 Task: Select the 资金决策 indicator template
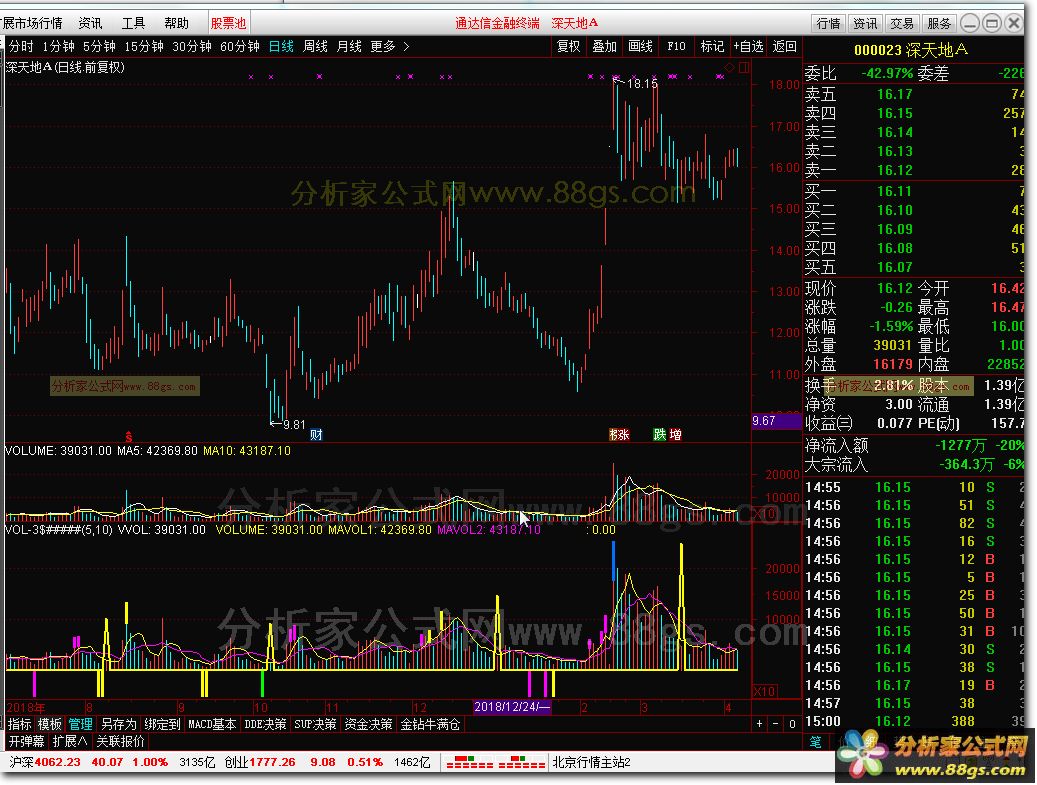(x=368, y=724)
